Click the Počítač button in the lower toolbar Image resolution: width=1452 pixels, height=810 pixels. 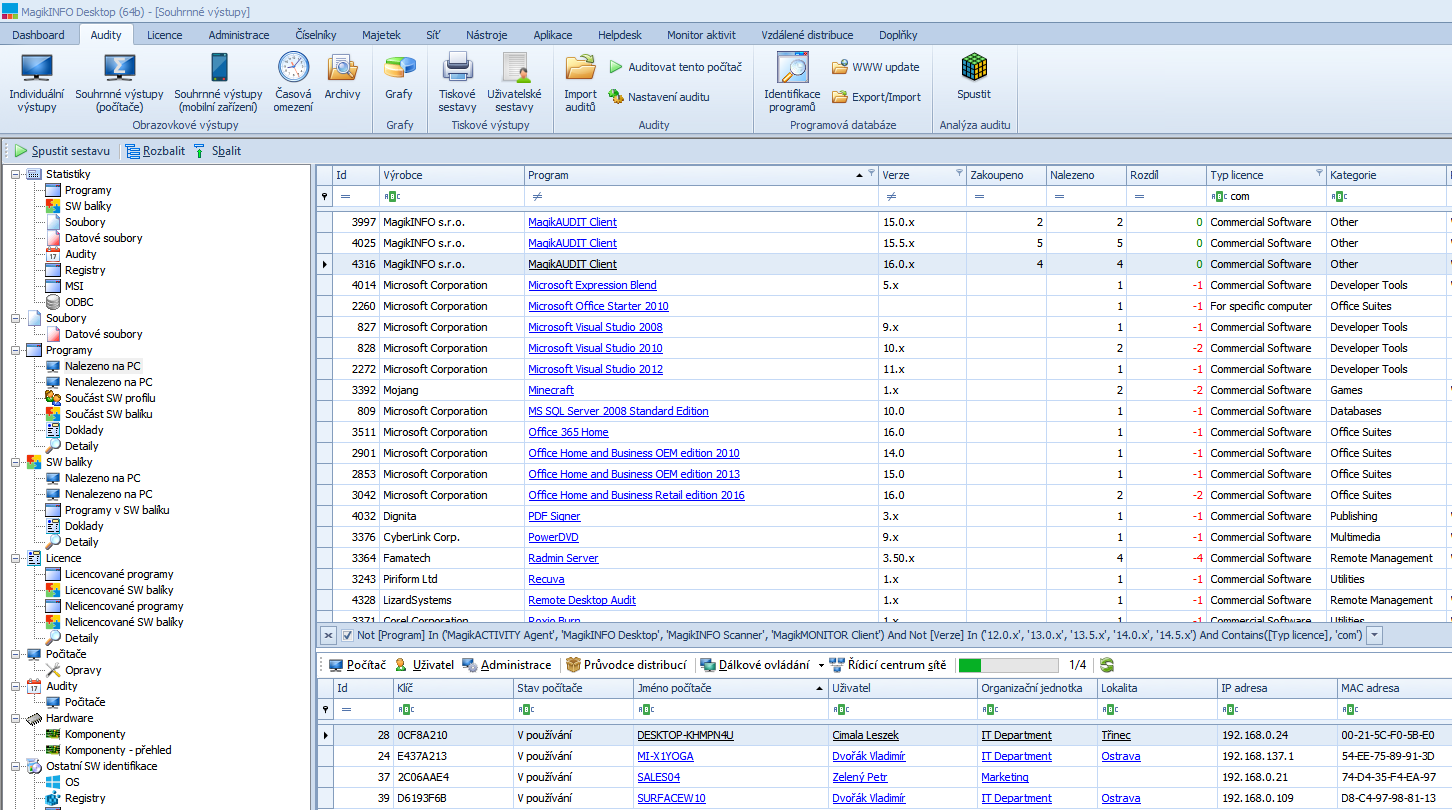(x=357, y=665)
